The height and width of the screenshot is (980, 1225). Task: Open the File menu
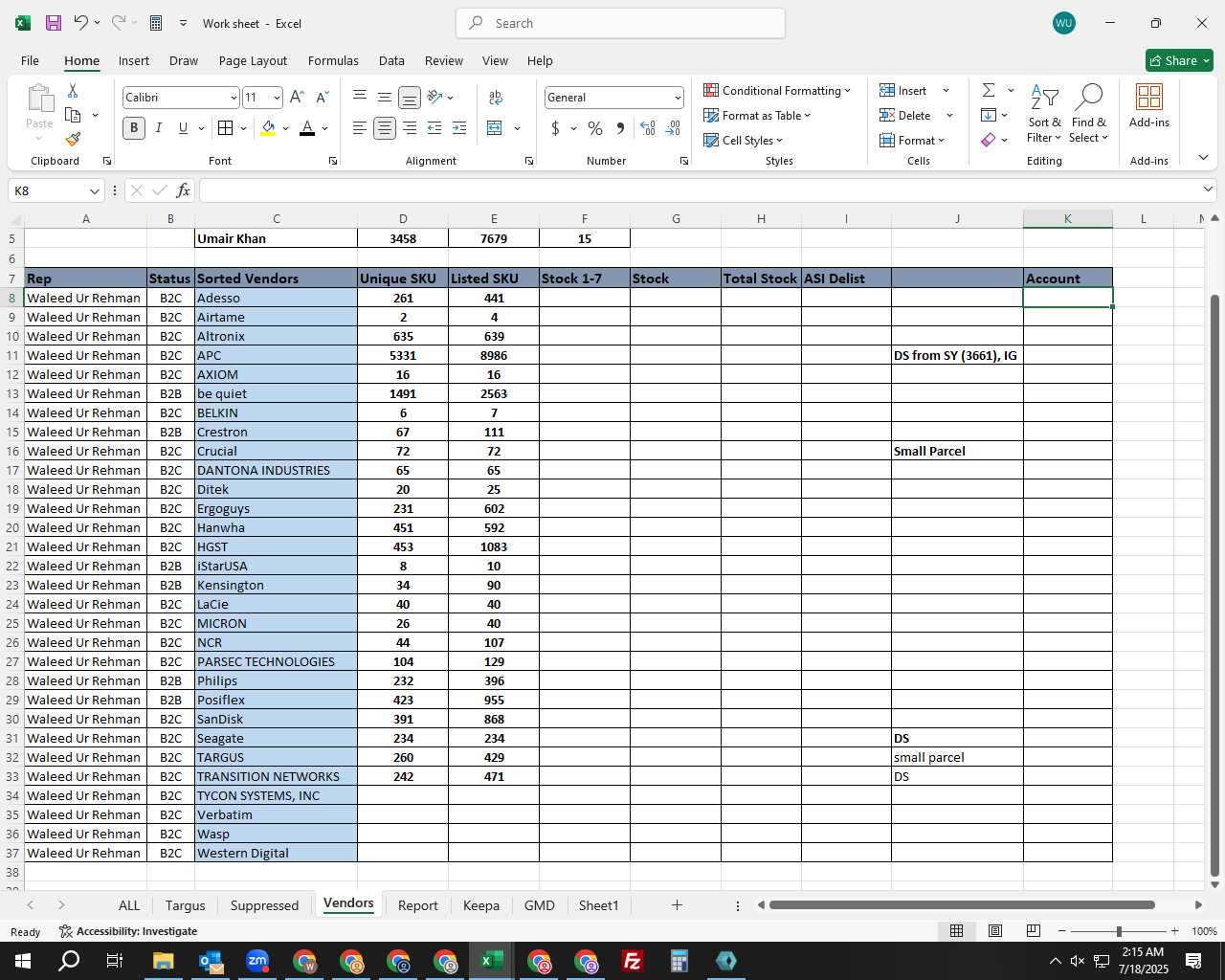point(30,60)
